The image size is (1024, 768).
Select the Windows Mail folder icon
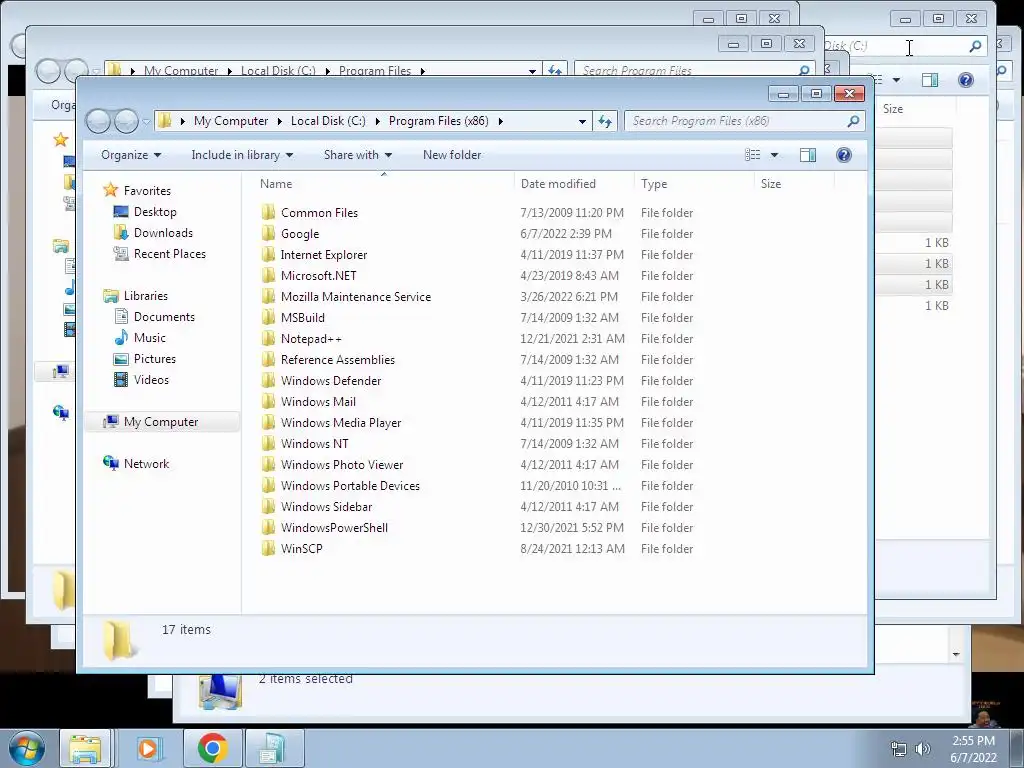tap(268, 401)
